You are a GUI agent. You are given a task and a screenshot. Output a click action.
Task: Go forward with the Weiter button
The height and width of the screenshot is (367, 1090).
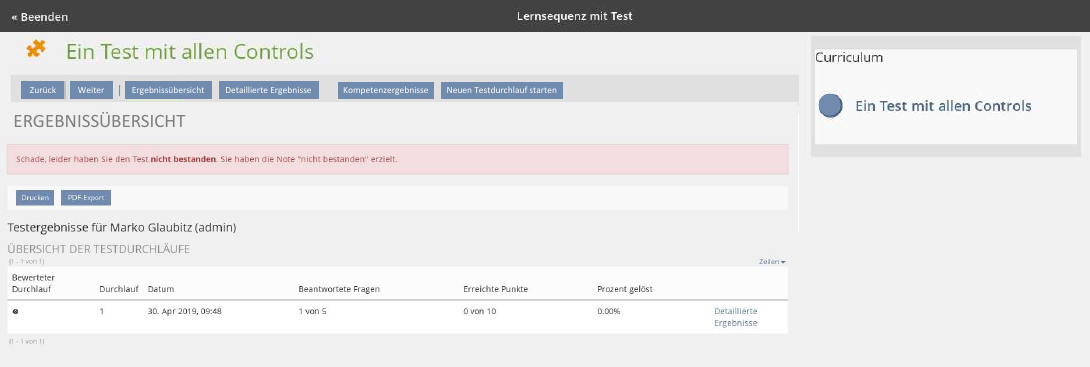coord(91,90)
